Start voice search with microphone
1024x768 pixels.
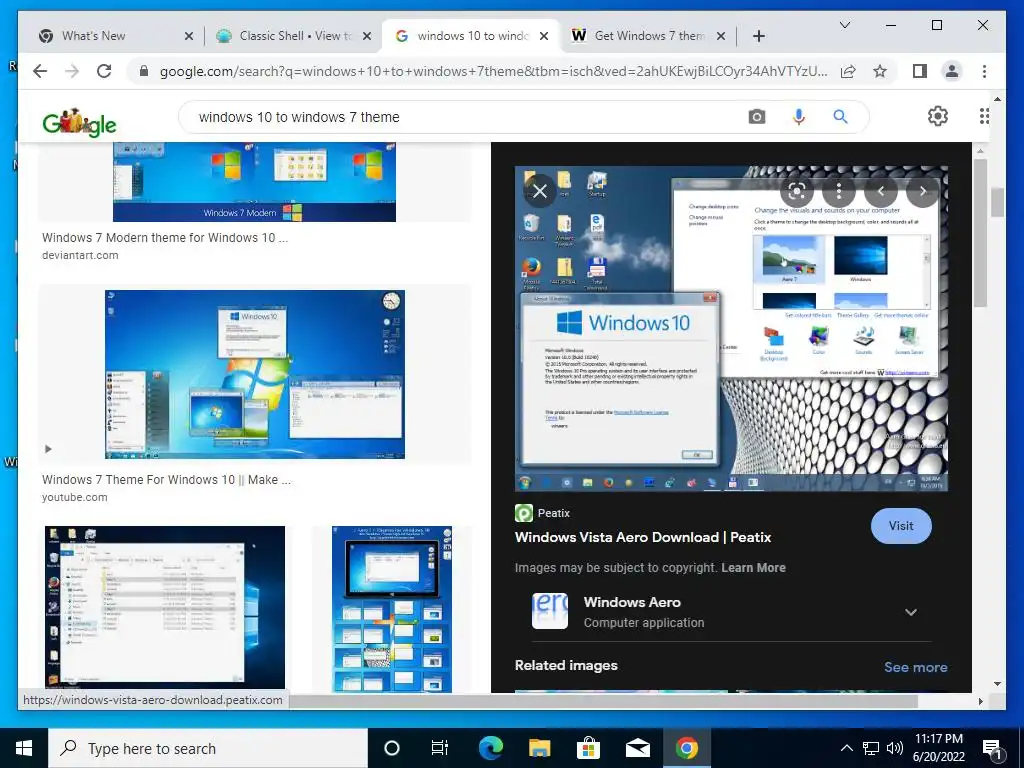[798, 117]
